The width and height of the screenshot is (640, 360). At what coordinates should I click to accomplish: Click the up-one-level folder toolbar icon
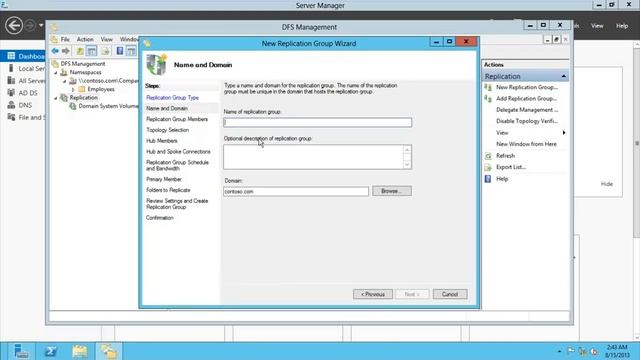point(80,51)
